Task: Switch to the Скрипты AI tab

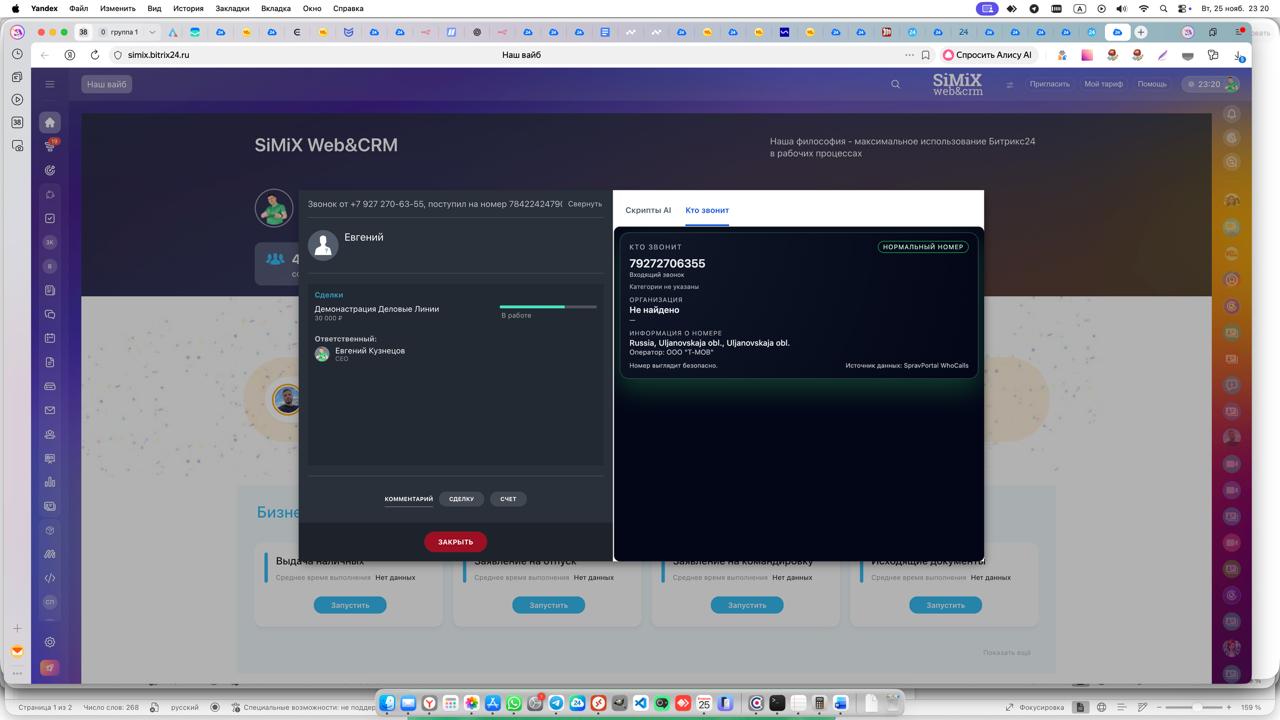Action: 648,211
